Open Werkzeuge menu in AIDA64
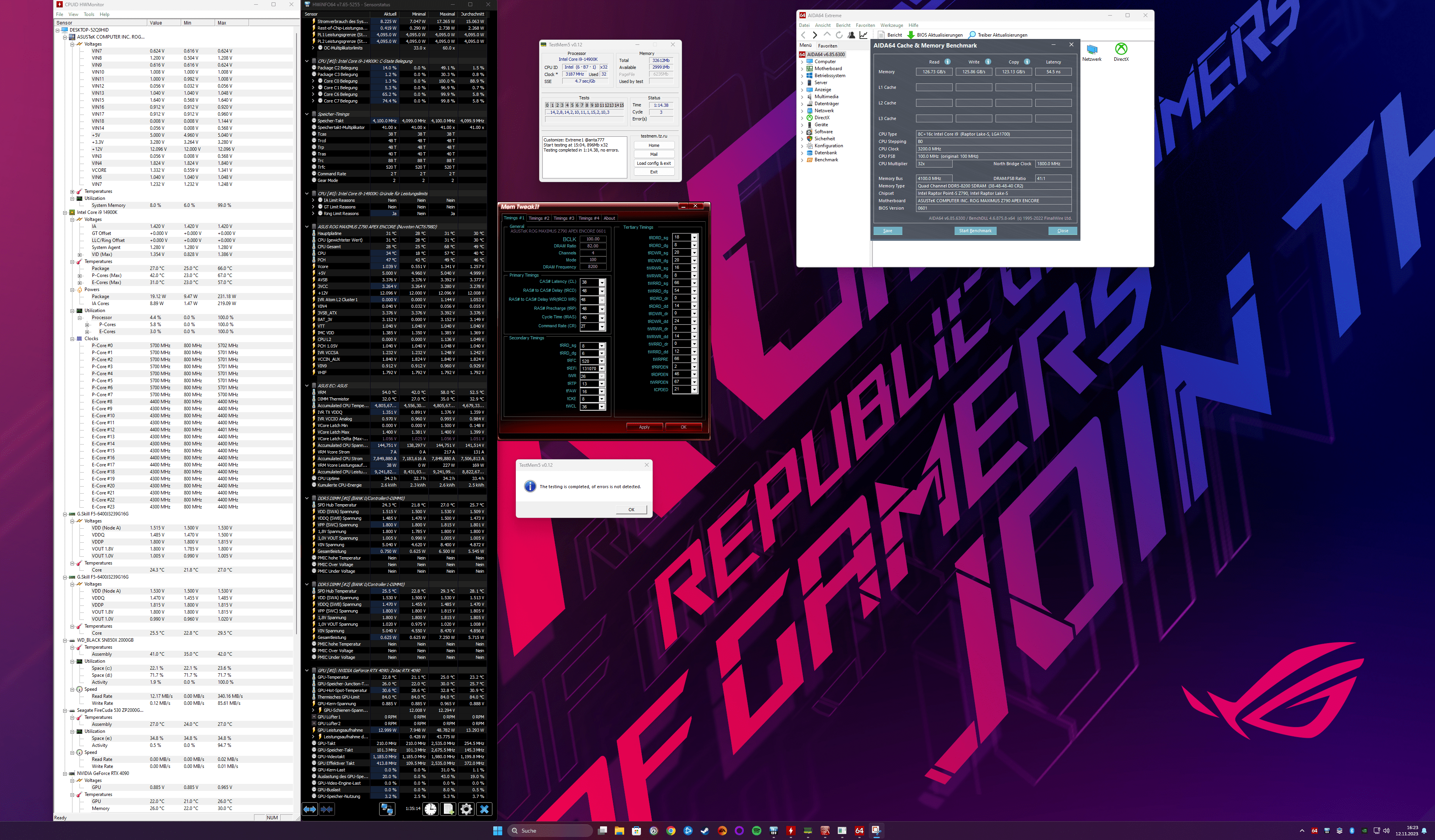The height and width of the screenshot is (840, 1435). click(x=891, y=25)
